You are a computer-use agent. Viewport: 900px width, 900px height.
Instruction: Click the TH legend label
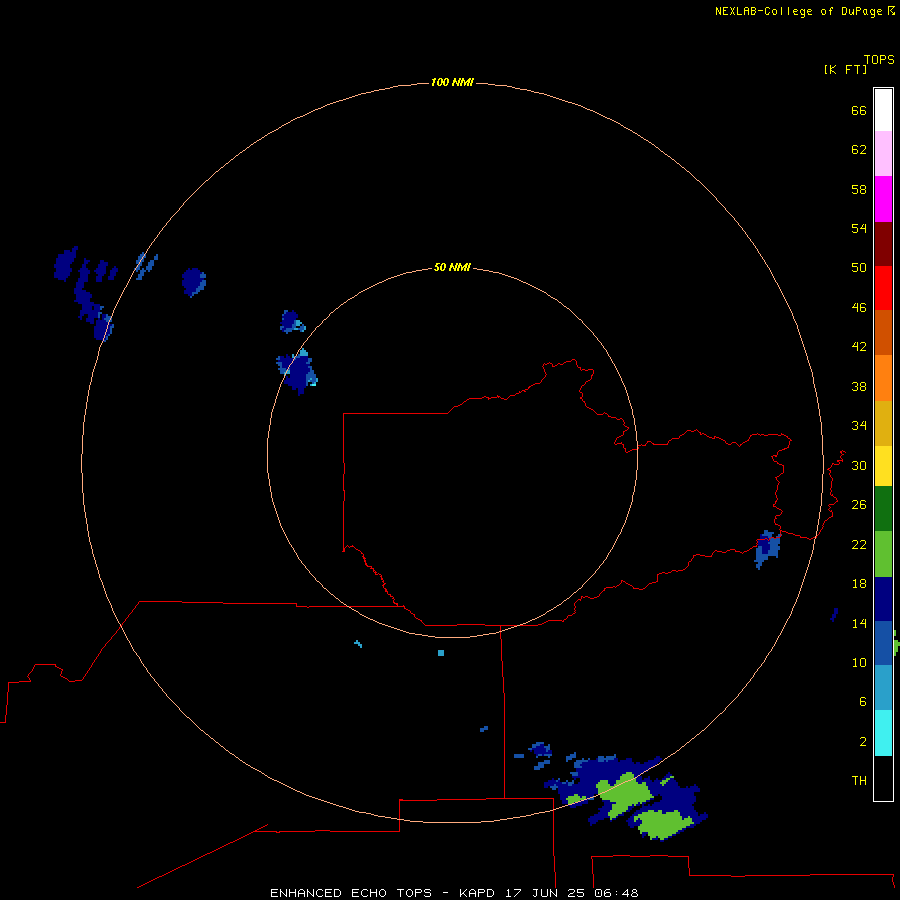coord(859,781)
